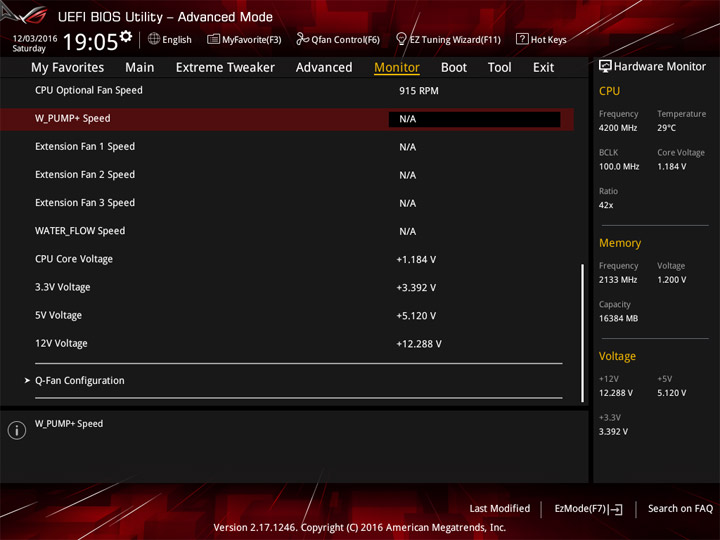Viewport: 720px width, 540px height.
Task: Open the Extreme Tweaker tab
Action: (225, 68)
